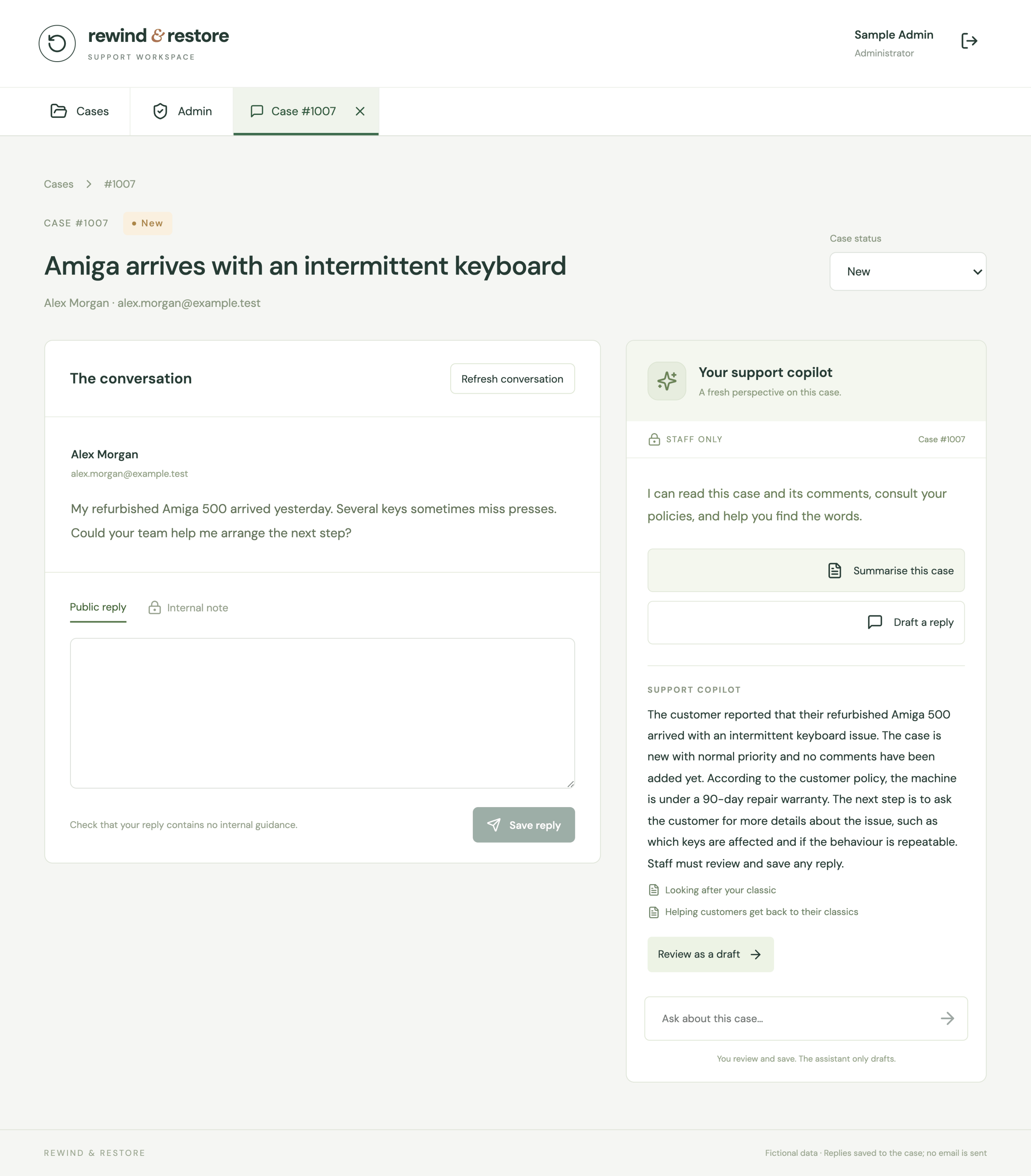Click Draft a reply in the copilot

pos(806,623)
